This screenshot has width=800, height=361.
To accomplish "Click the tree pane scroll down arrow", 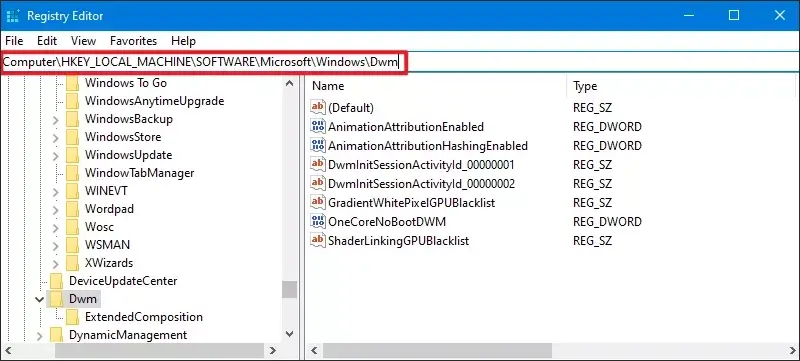I will (x=289, y=334).
